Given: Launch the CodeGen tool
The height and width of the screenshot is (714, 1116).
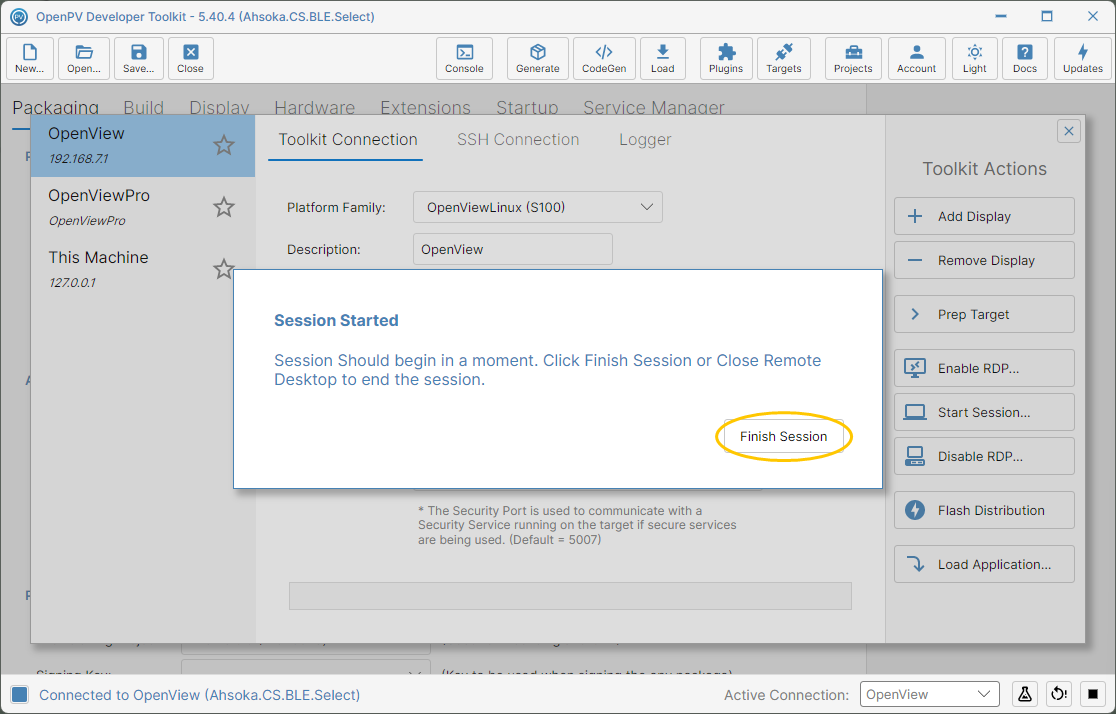Looking at the screenshot, I should coord(604,58).
